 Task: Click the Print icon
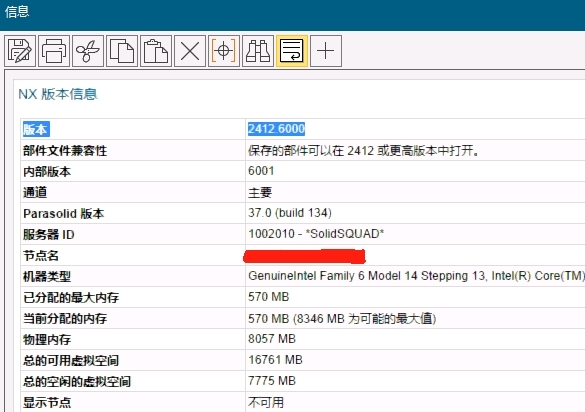click(x=54, y=51)
